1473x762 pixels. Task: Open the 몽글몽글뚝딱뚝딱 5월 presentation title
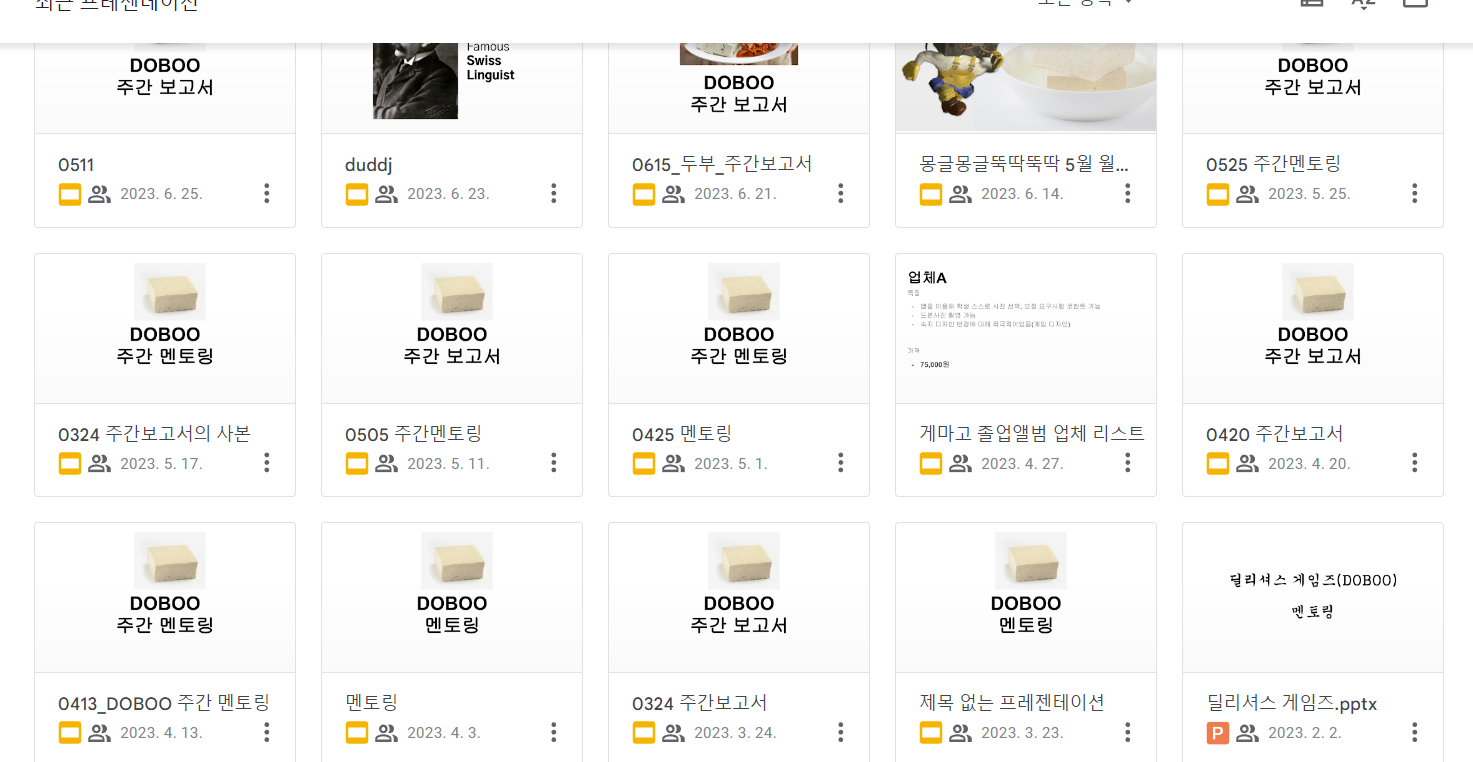point(1024,165)
